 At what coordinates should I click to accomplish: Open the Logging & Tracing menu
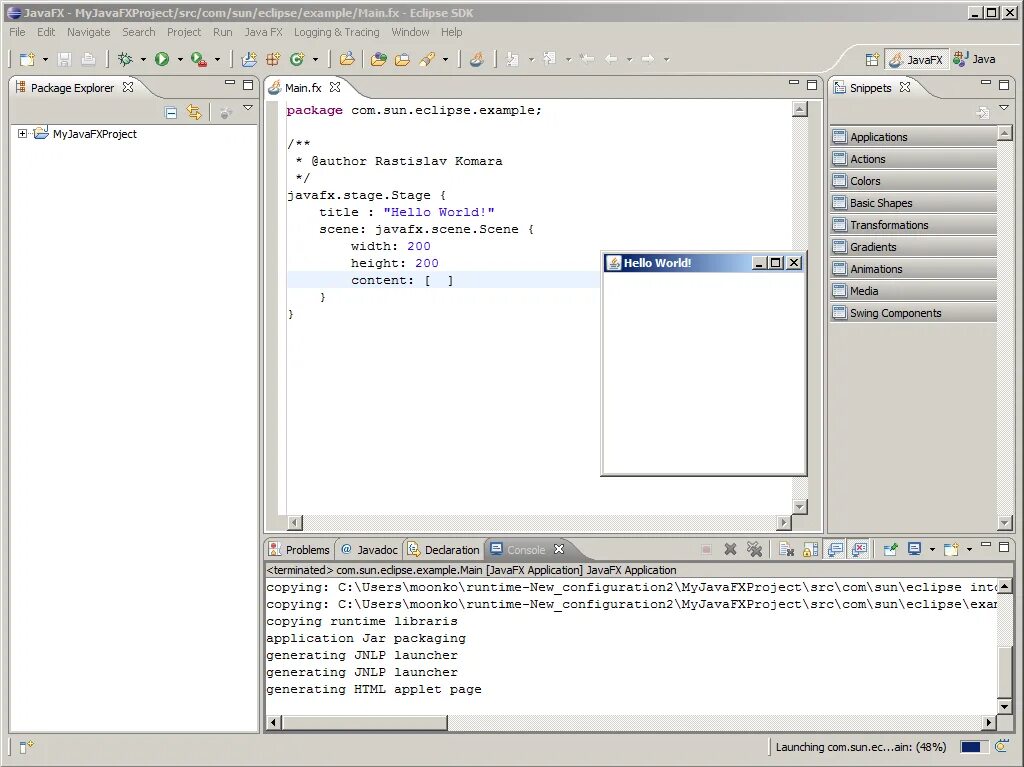tap(336, 32)
